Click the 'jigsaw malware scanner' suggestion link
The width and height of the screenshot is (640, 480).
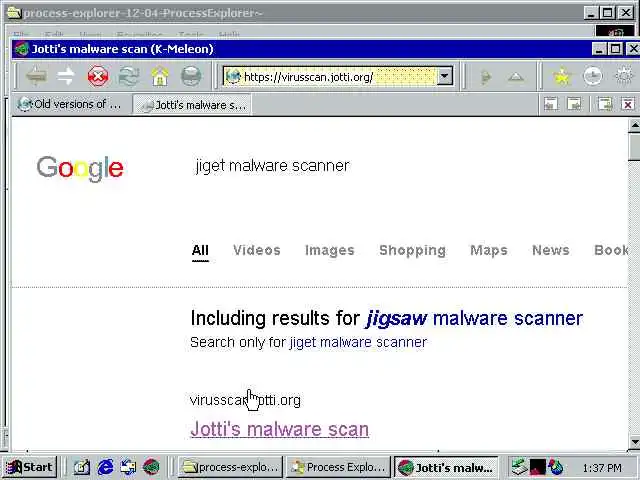pos(474,318)
